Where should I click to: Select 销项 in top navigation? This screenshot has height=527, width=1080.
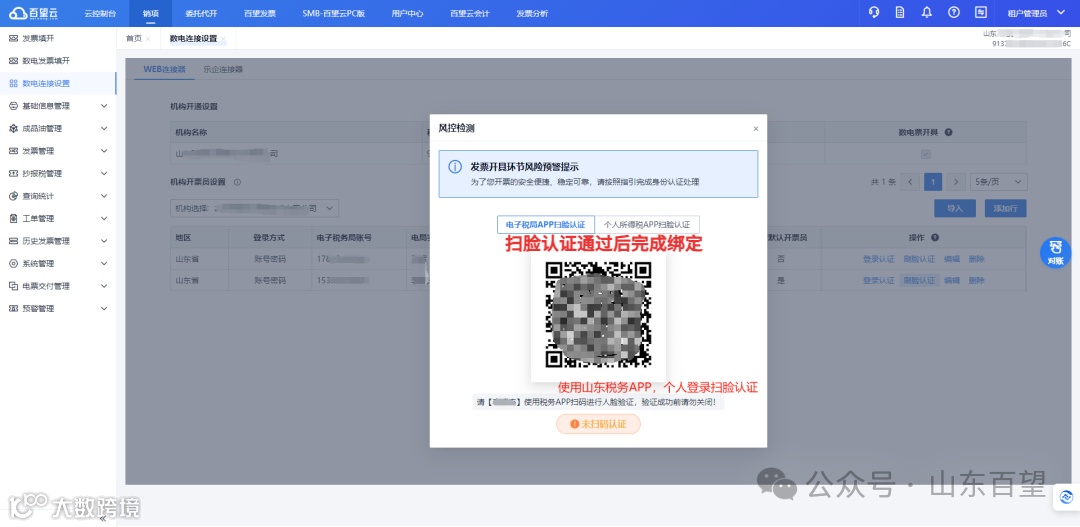coord(150,13)
